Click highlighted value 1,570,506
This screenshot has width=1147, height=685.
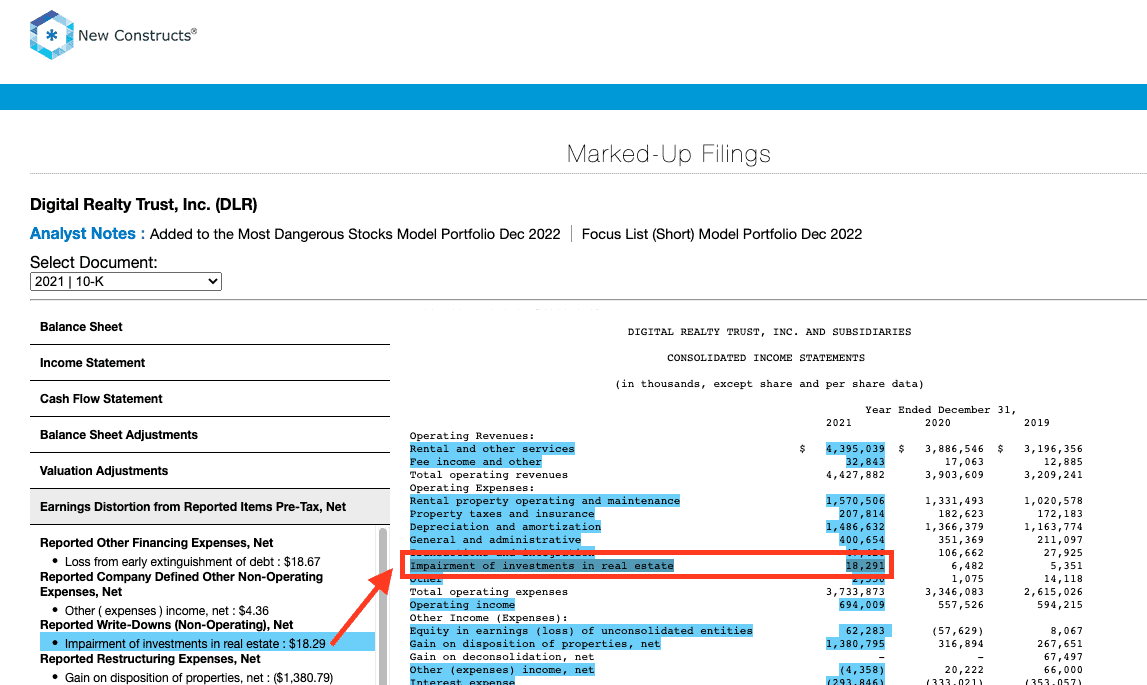tap(855, 501)
